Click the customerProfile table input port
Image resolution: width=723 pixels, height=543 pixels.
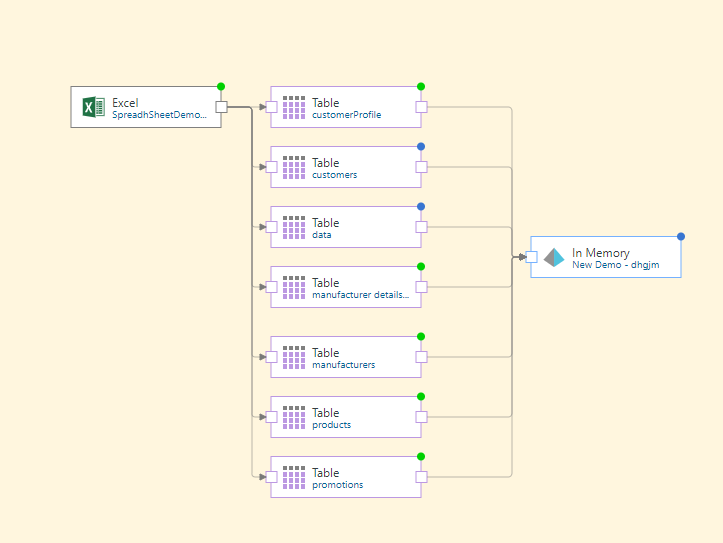tap(271, 107)
